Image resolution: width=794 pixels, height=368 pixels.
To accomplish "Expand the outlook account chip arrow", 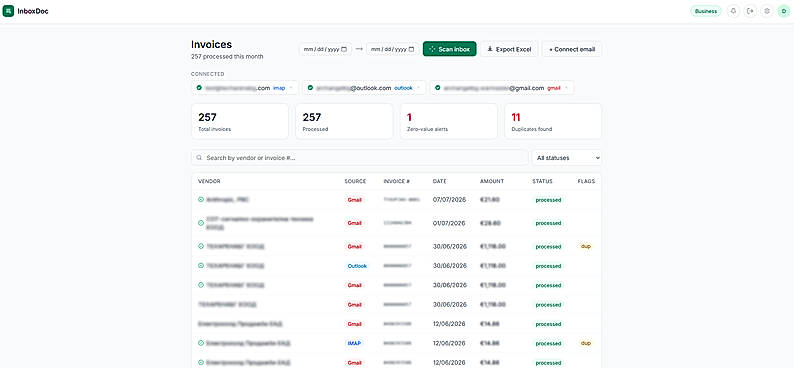I will pos(418,88).
